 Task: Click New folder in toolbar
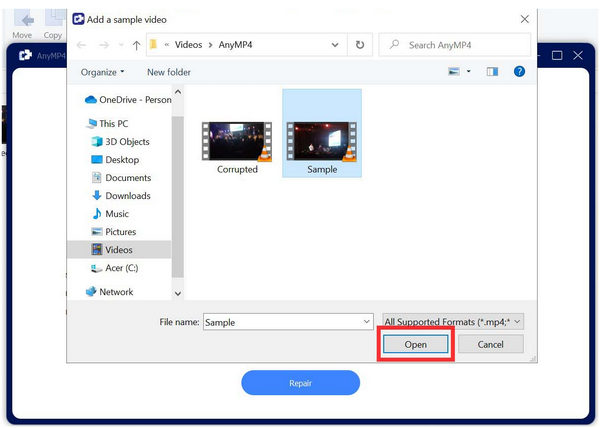coord(170,72)
